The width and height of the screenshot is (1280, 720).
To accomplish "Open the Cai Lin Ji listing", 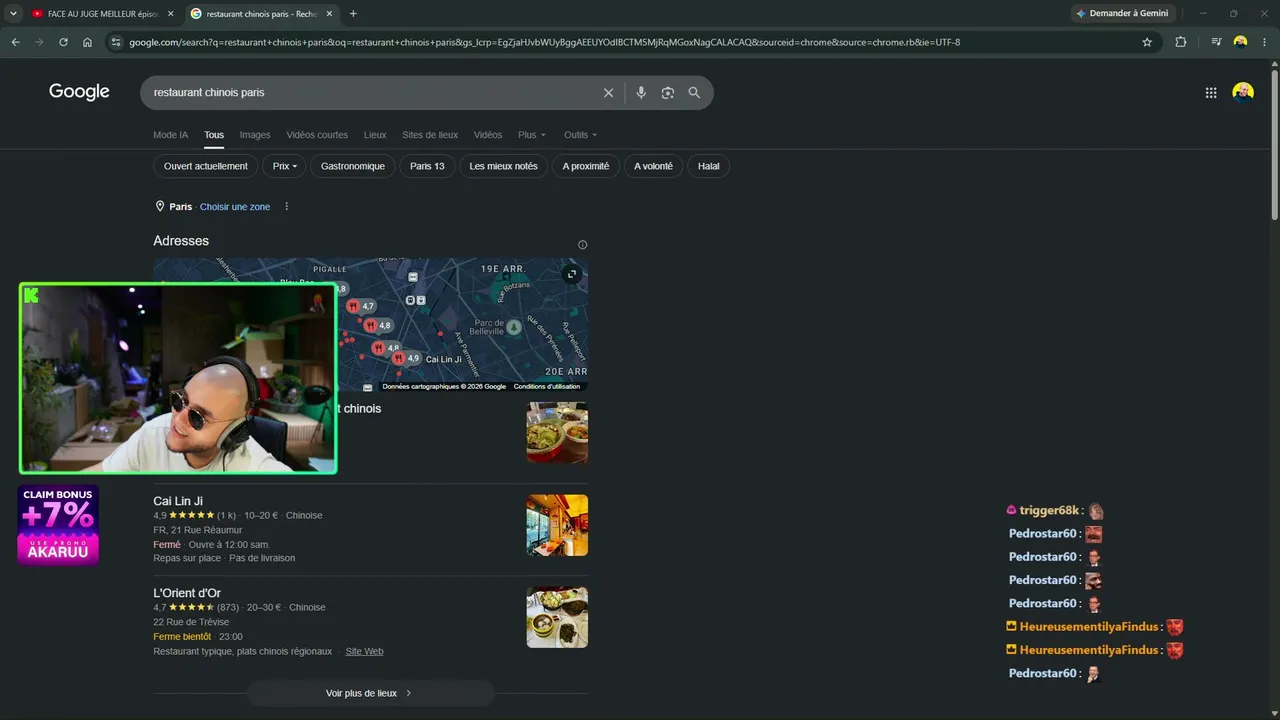I will coord(178,501).
